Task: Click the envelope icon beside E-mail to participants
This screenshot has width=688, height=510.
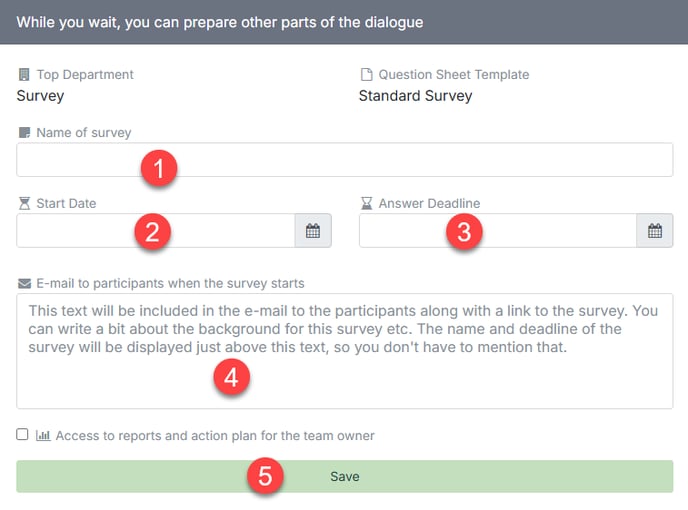Action: pos(25,284)
